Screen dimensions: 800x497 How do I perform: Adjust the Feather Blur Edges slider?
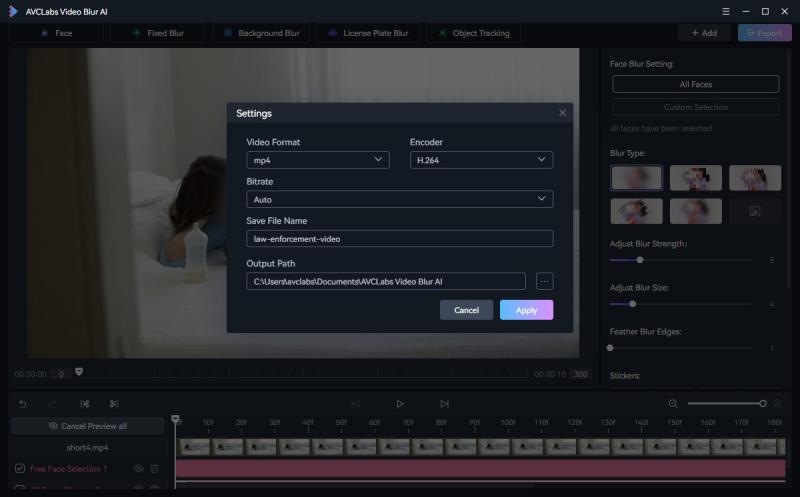610,348
